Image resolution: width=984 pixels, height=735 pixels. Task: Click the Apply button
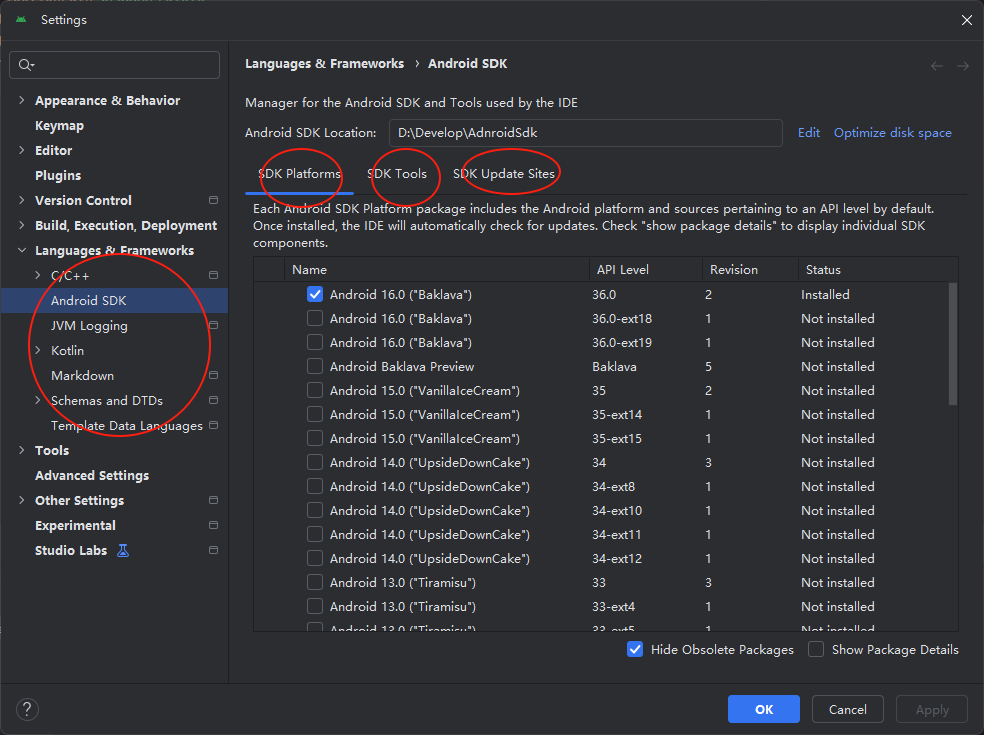[x=932, y=709]
